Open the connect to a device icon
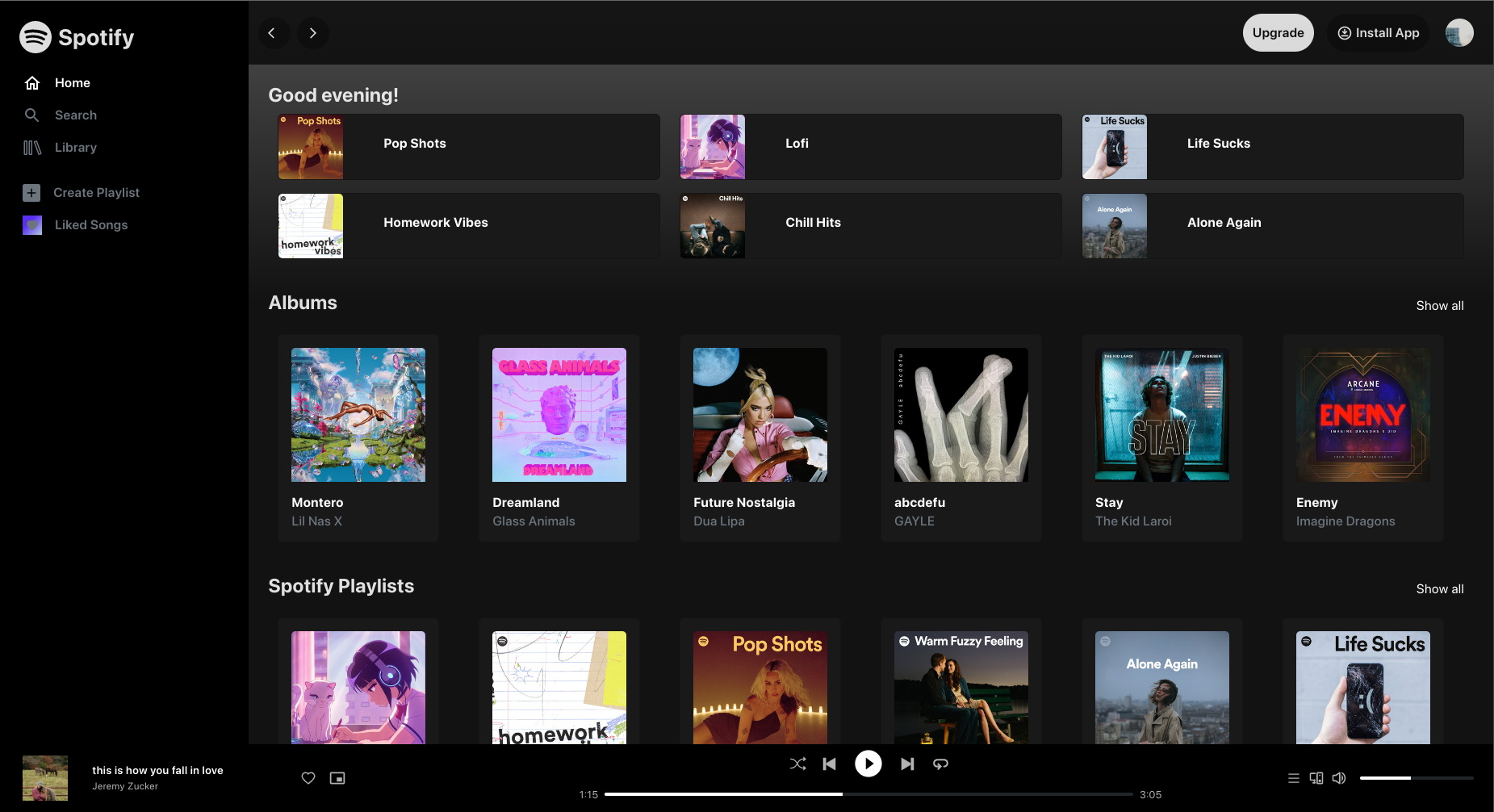 [1316, 777]
